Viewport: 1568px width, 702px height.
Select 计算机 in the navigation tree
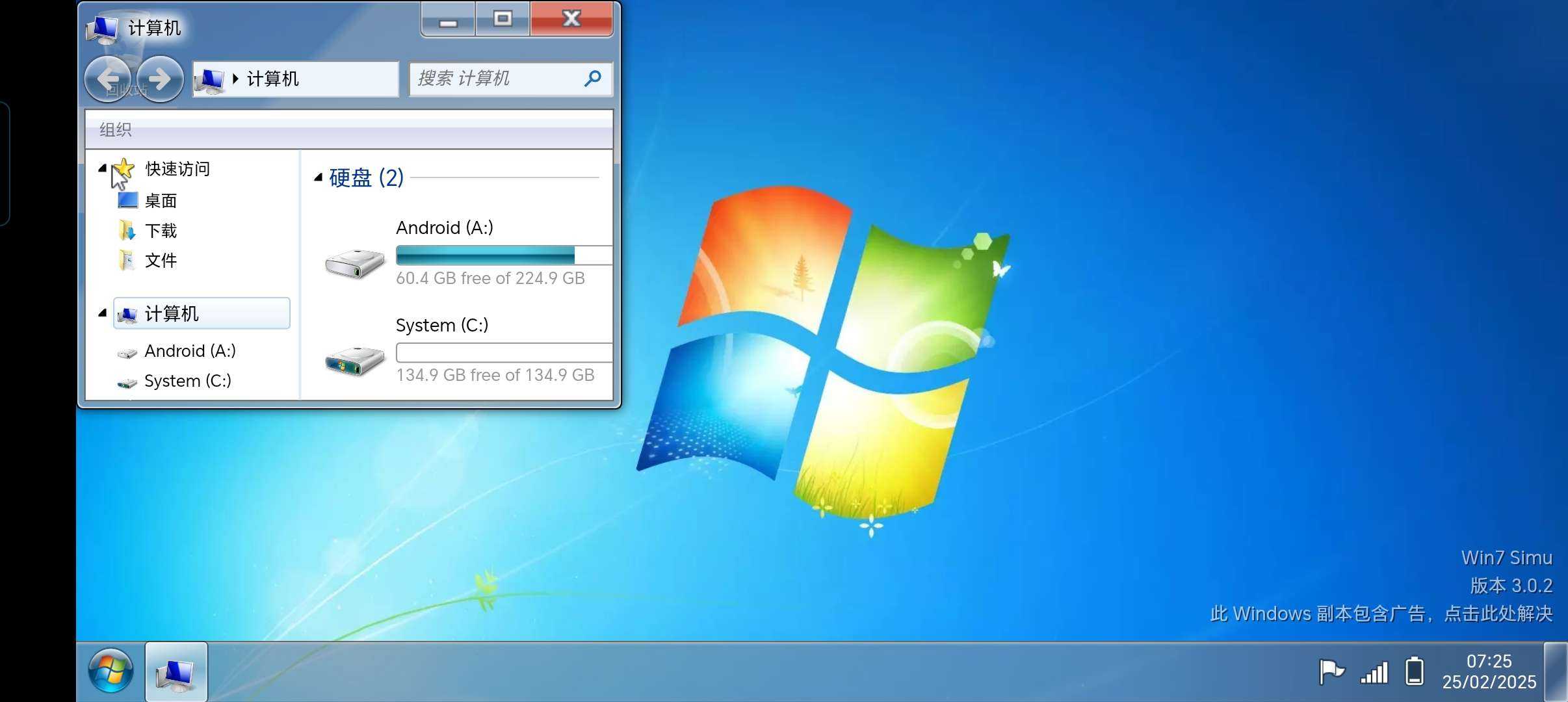202,313
